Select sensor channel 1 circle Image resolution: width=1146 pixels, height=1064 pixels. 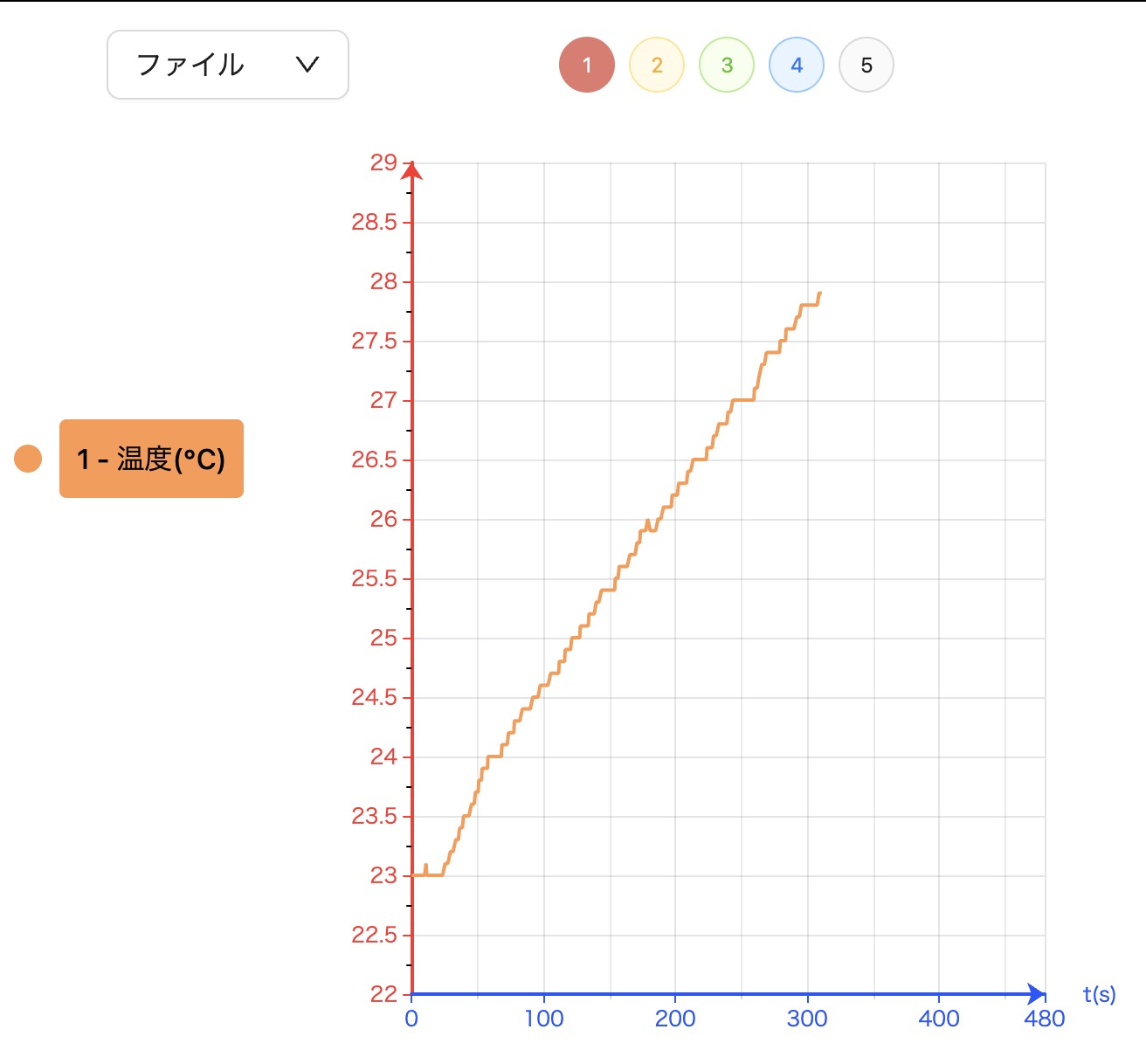587,65
